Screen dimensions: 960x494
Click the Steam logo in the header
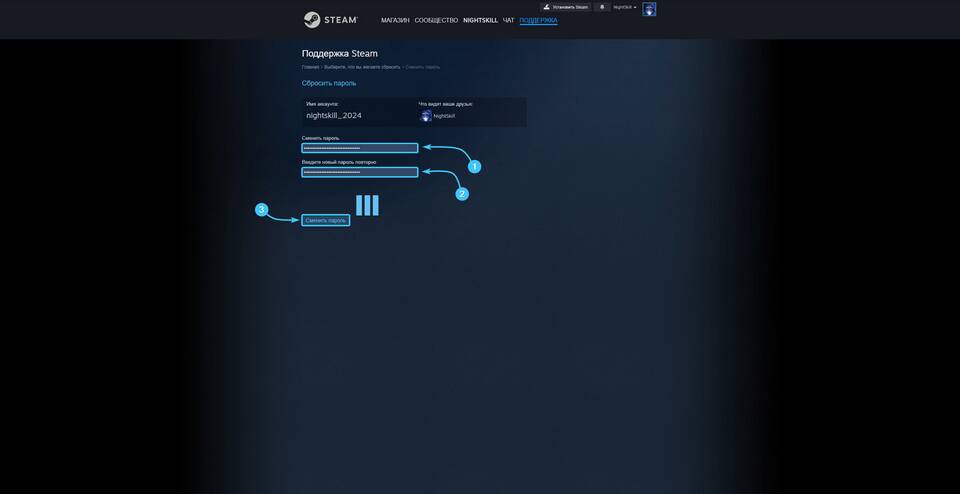coord(331,20)
